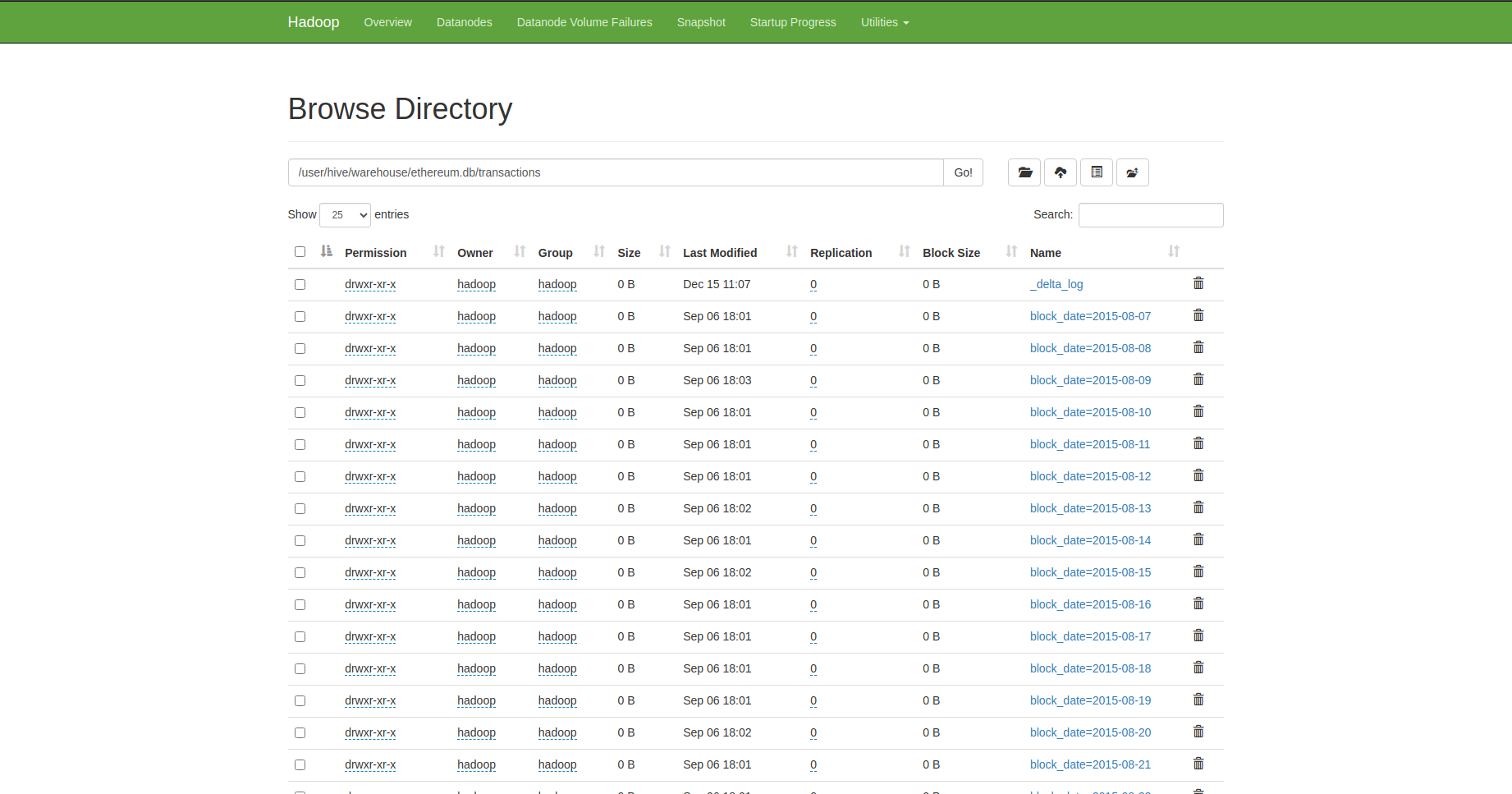Check the _delta_log row checkbox
This screenshot has height=794, width=1512.
pyautogui.click(x=300, y=284)
